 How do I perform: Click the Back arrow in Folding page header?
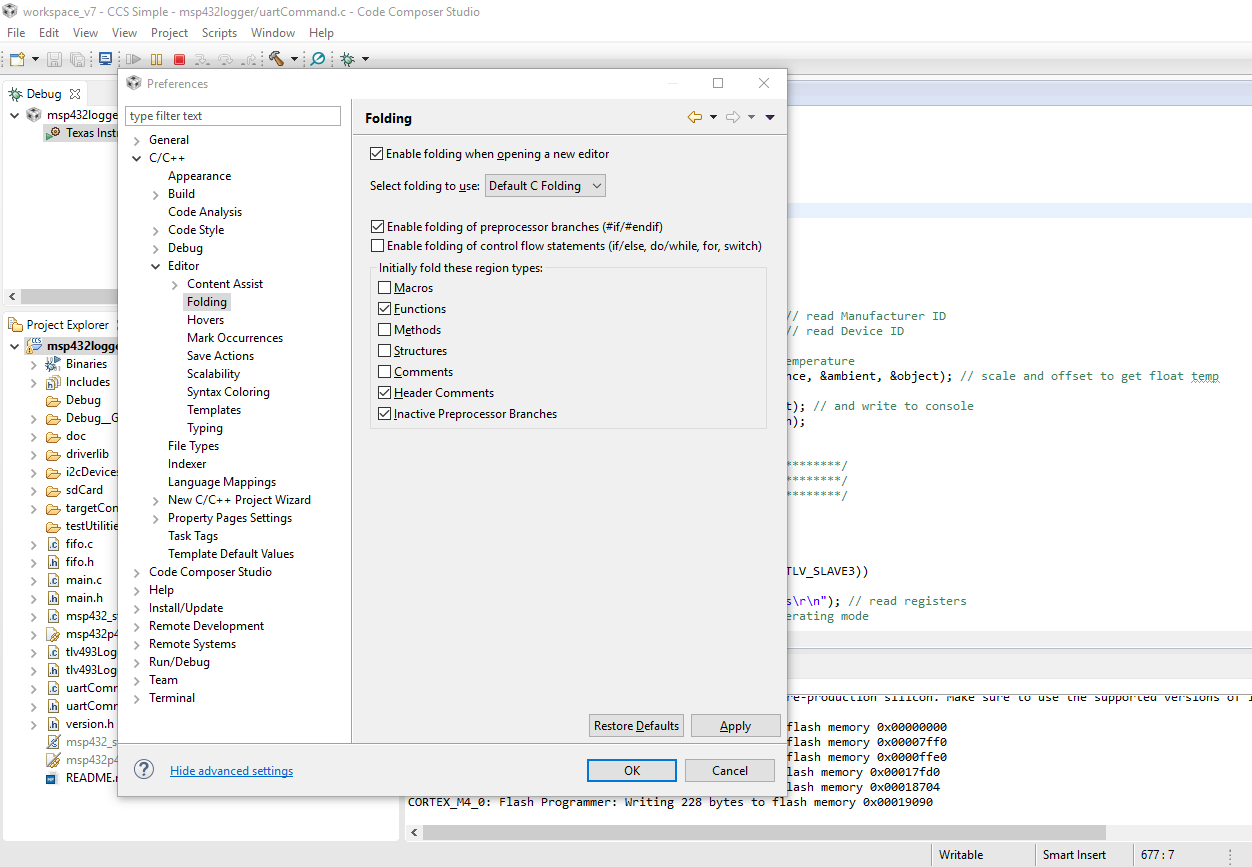(x=695, y=117)
